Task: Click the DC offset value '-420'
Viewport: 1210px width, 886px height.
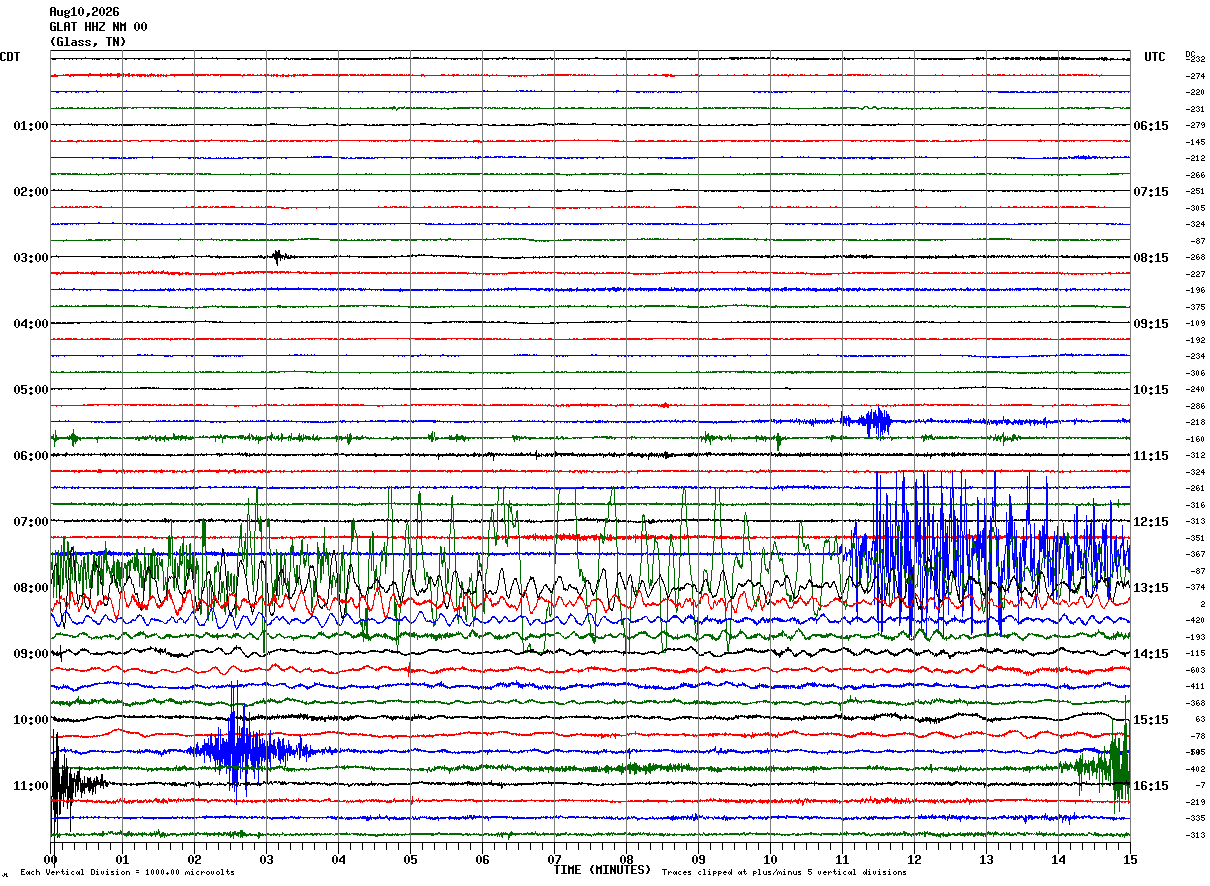Action: 1195,620
